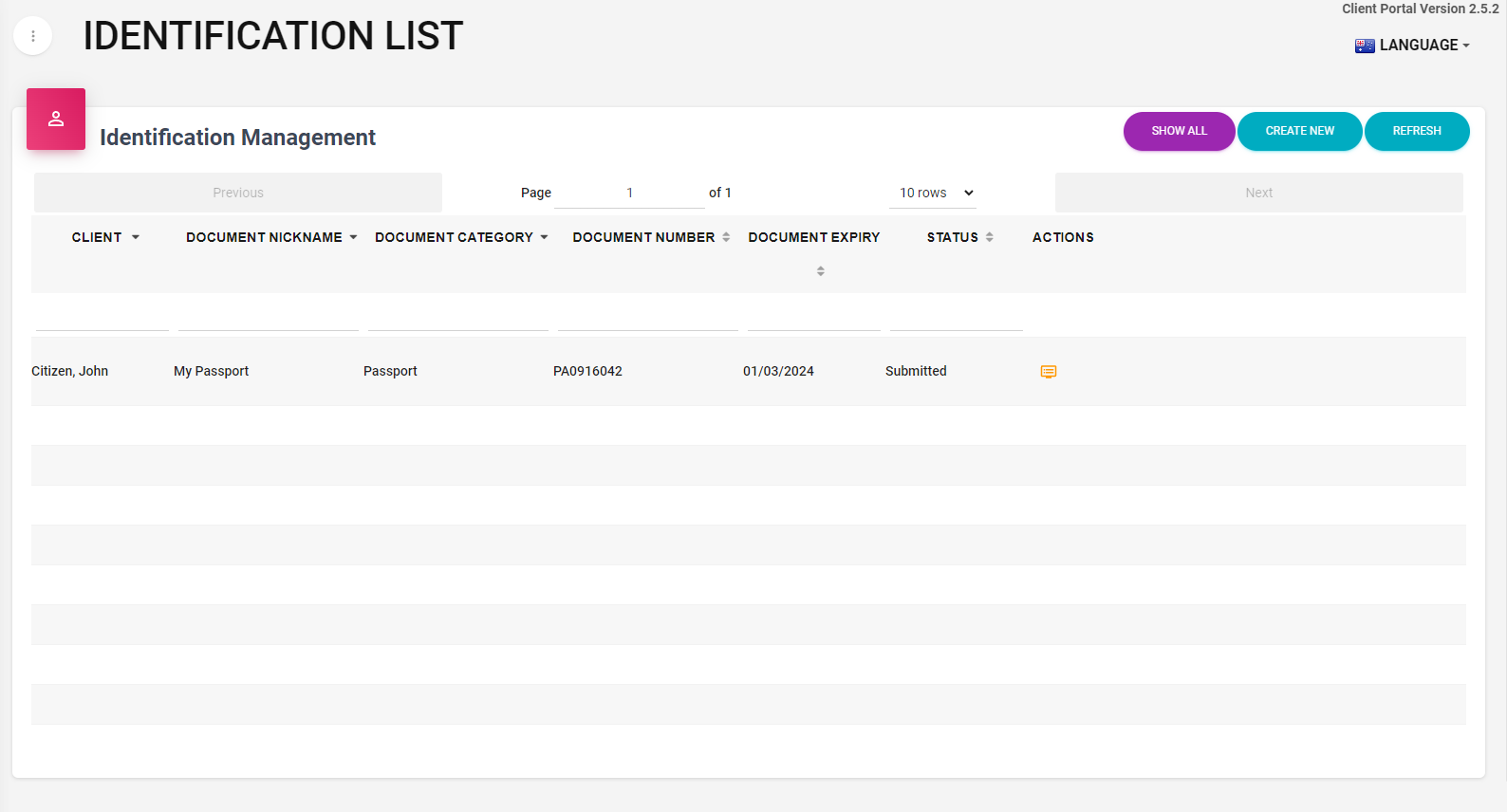The image size is (1507, 812).
Task: Focus the Client column filter field
Action: pyautogui.click(x=102, y=319)
